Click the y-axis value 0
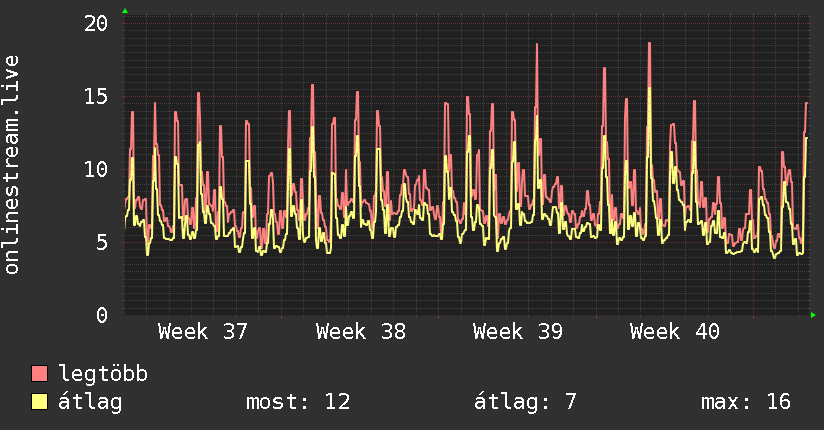Screen dimensions: 824x430 click(102, 315)
